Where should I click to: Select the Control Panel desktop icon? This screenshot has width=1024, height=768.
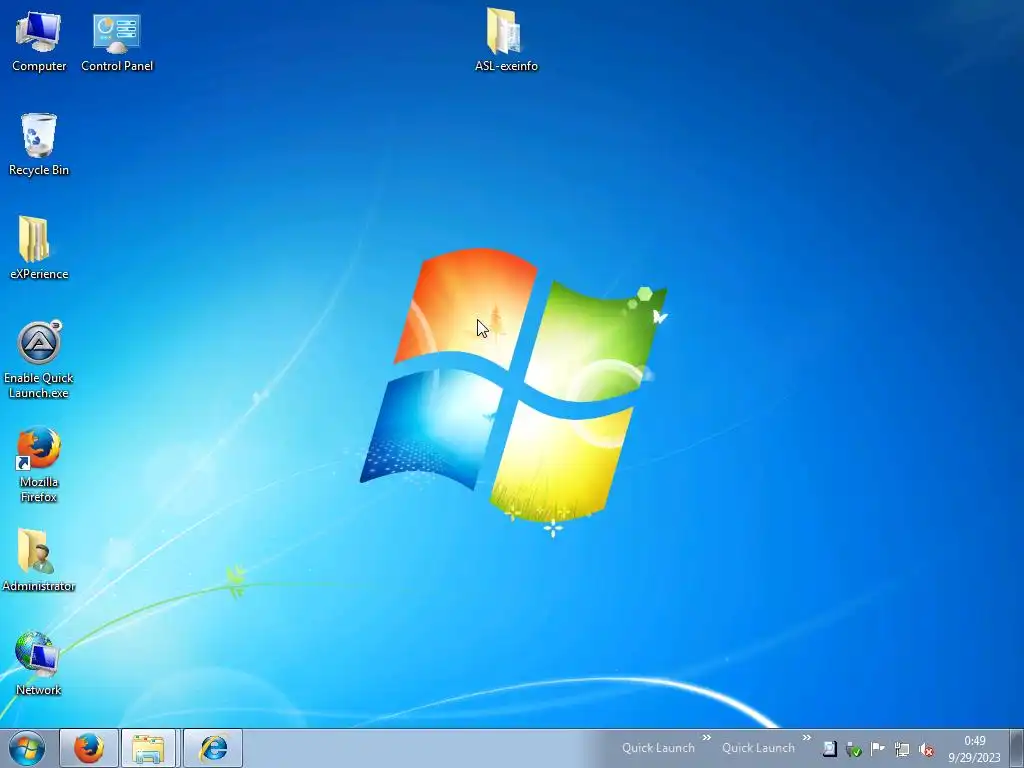pos(117,42)
